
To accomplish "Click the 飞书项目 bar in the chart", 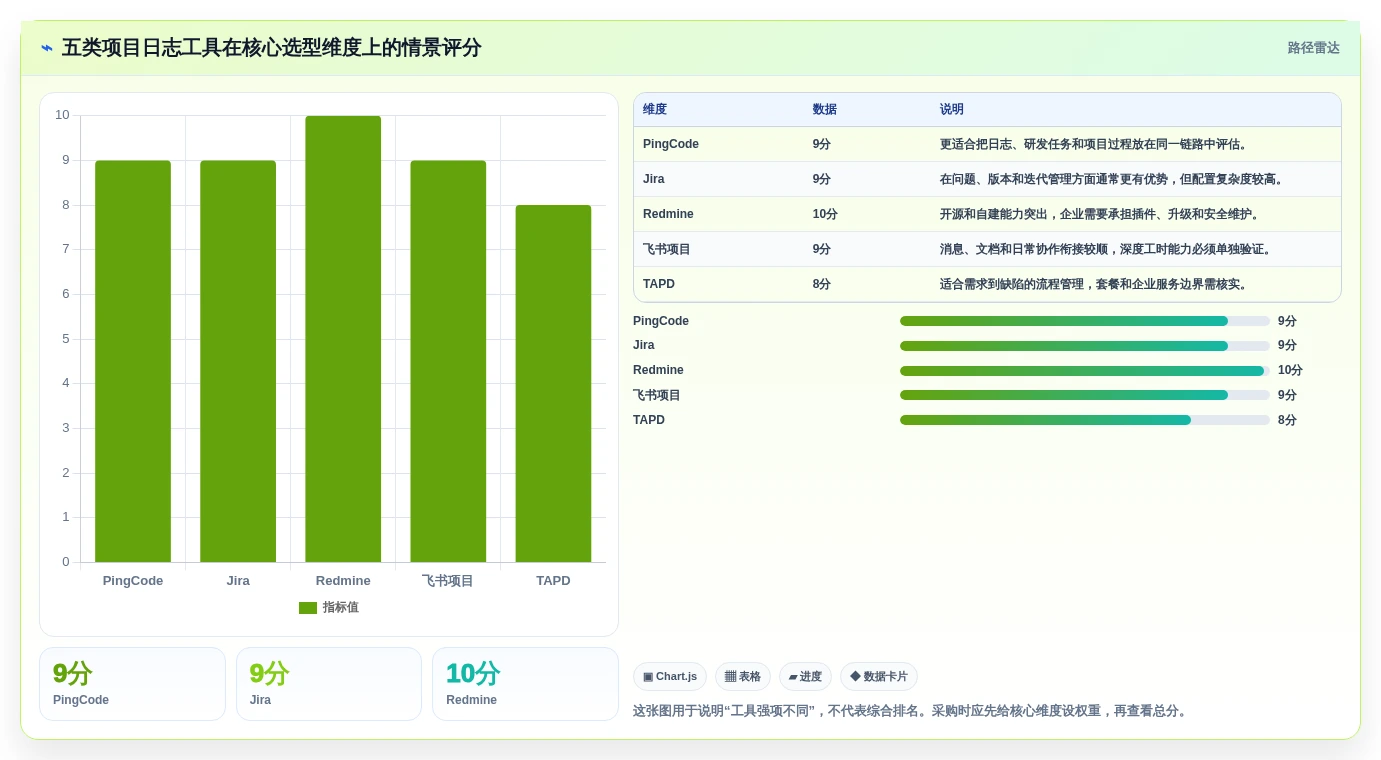I will (x=448, y=361).
